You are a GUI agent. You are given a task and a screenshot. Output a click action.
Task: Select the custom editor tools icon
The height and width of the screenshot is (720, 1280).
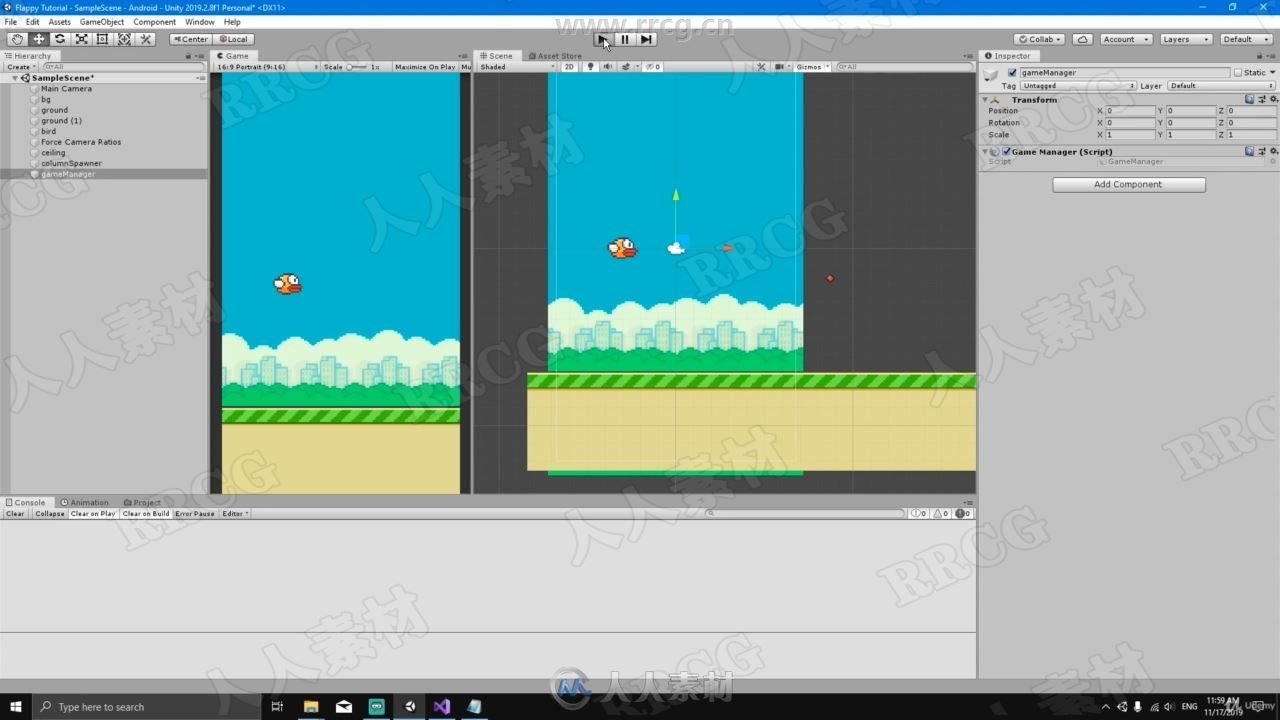pyautogui.click(x=146, y=39)
